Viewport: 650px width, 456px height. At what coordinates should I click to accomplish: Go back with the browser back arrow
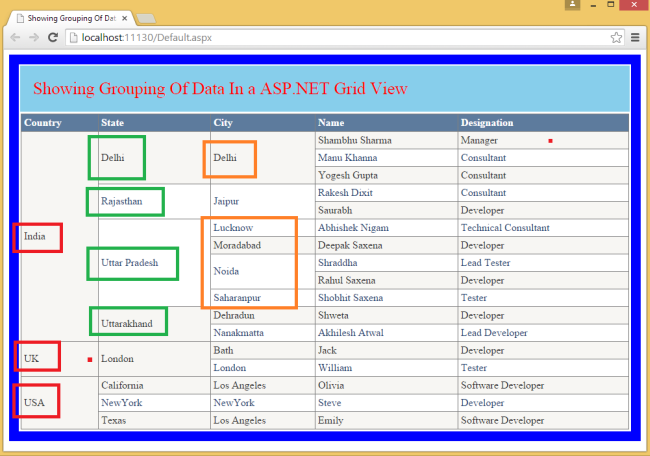(x=15, y=38)
